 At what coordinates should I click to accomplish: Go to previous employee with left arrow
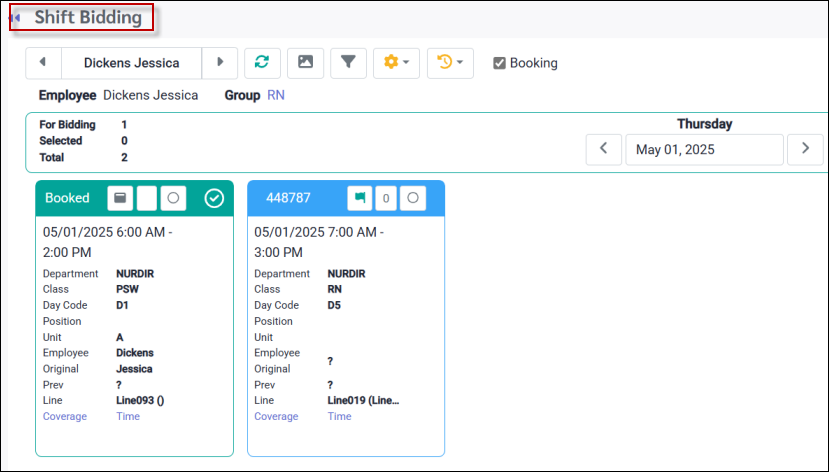click(43, 62)
